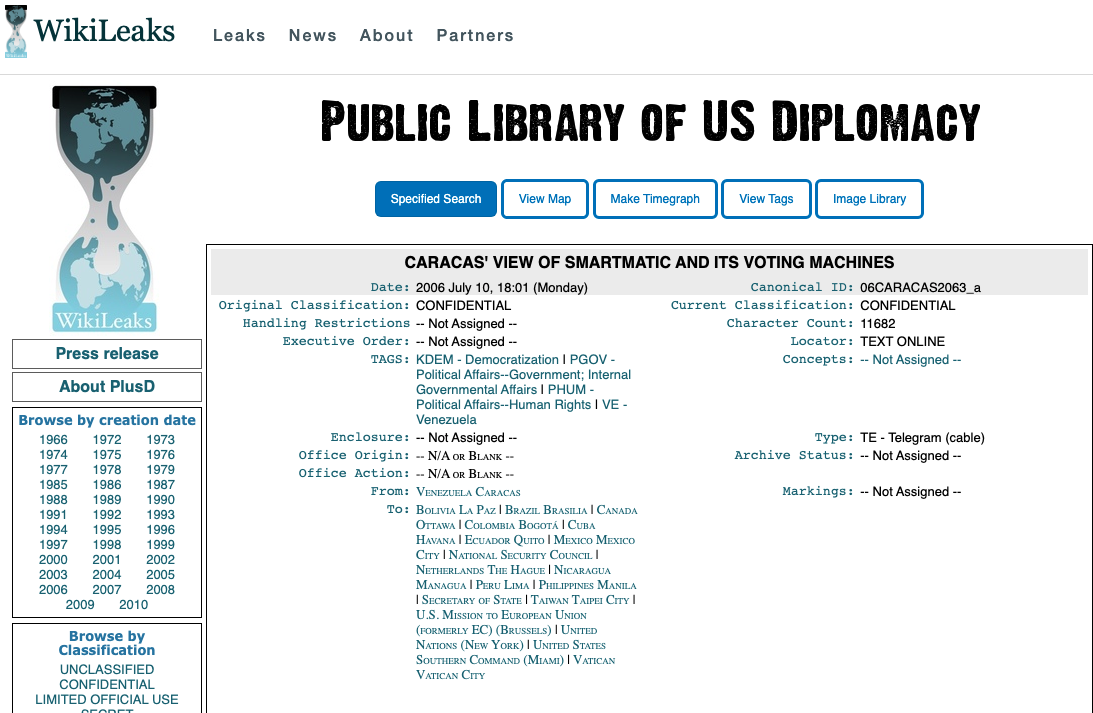The width and height of the screenshot is (1093, 713).
Task: Open the Bolivia La Paz recipient link
Action: coord(456,510)
